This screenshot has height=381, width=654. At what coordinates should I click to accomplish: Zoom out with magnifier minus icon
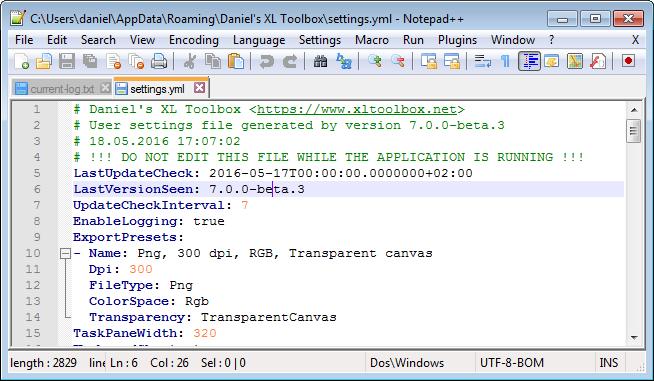coord(397,62)
